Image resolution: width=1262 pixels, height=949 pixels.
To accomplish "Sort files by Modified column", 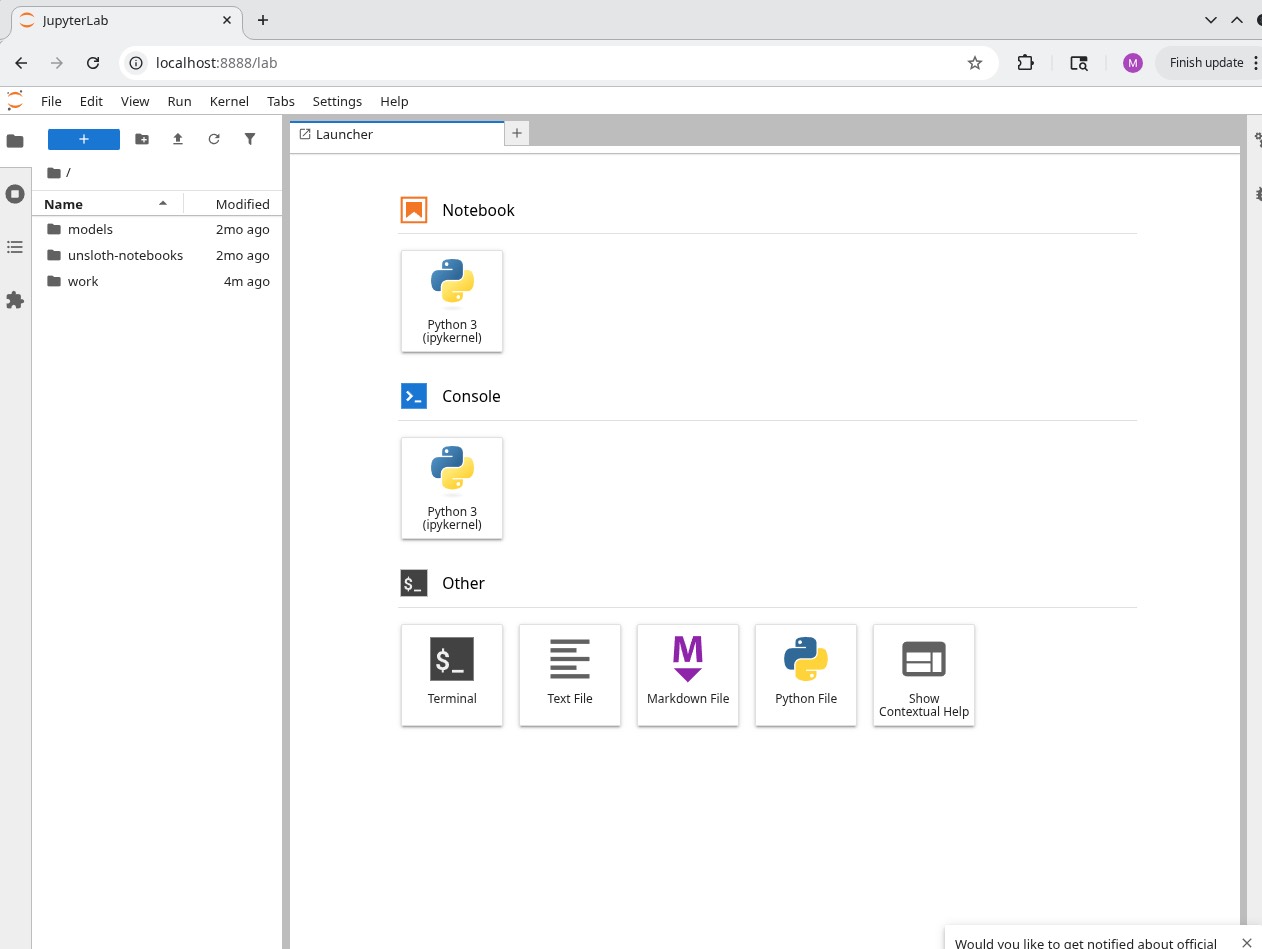I will click(x=242, y=204).
